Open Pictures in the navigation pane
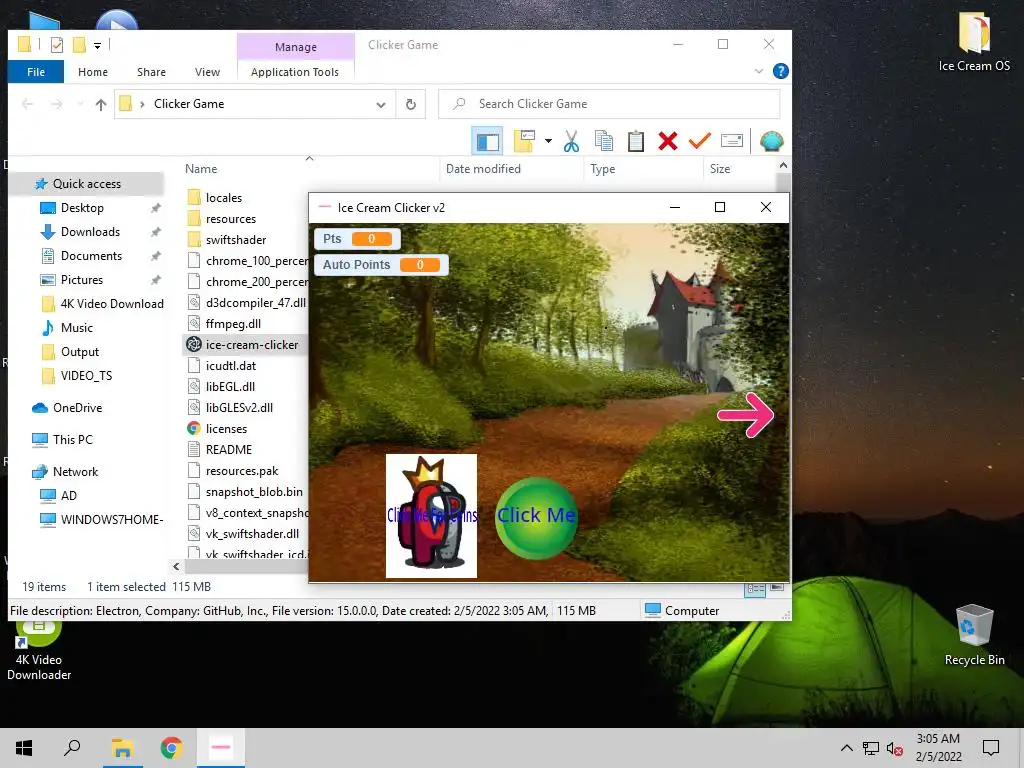 tap(82, 280)
